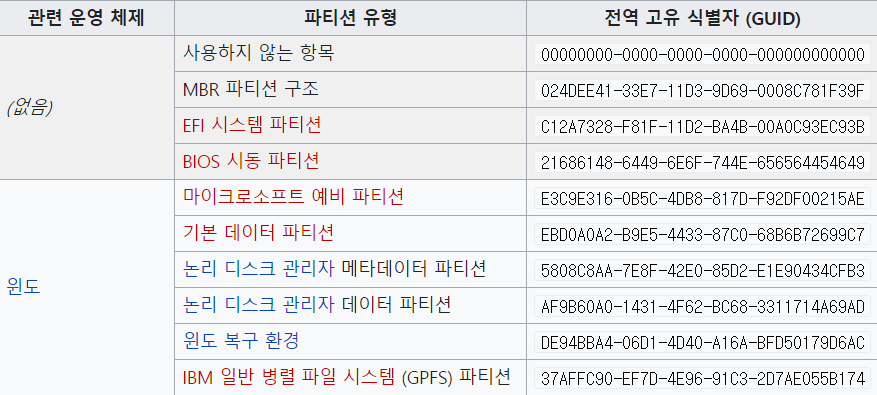Open 논리 디스크 관리자 link in 데이터 파티션 row
The height and width of the screenshot is (395, 877).
(x=258, y=305)
